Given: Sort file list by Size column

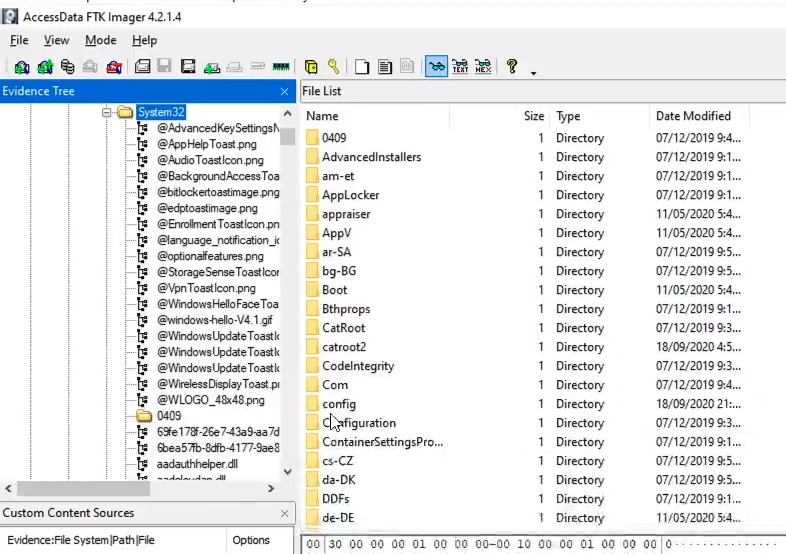Looking at the screenshot, I should 499,116.
